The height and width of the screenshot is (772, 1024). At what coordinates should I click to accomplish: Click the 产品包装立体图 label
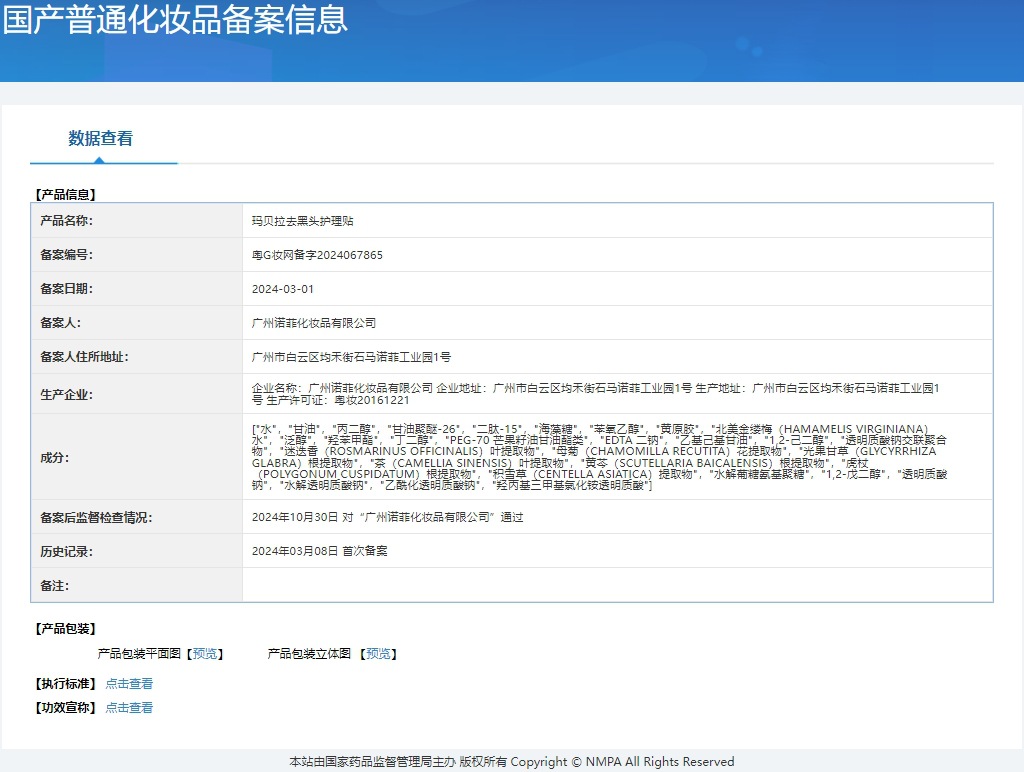pyautogui.click(x=309, y=654)
